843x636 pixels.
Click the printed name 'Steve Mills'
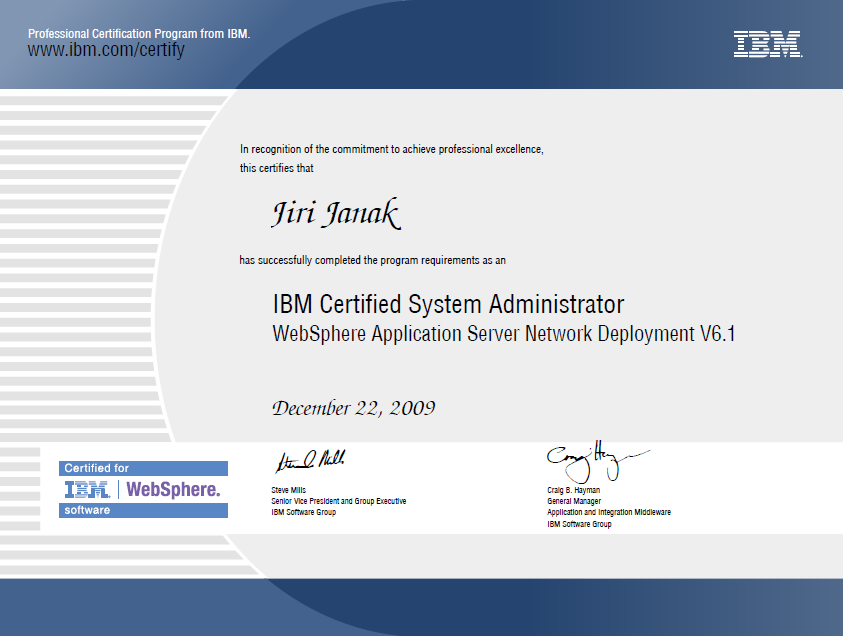click(x=288, y=490)
